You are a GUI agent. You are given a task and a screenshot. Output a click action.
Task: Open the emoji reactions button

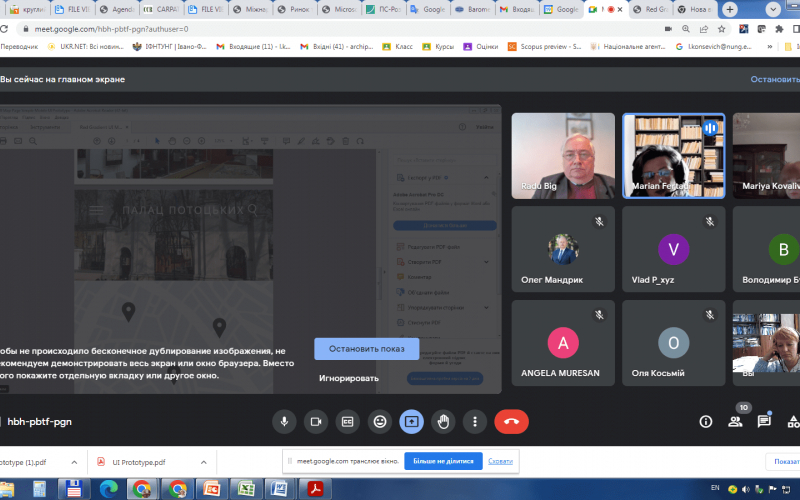click(380, 422)
